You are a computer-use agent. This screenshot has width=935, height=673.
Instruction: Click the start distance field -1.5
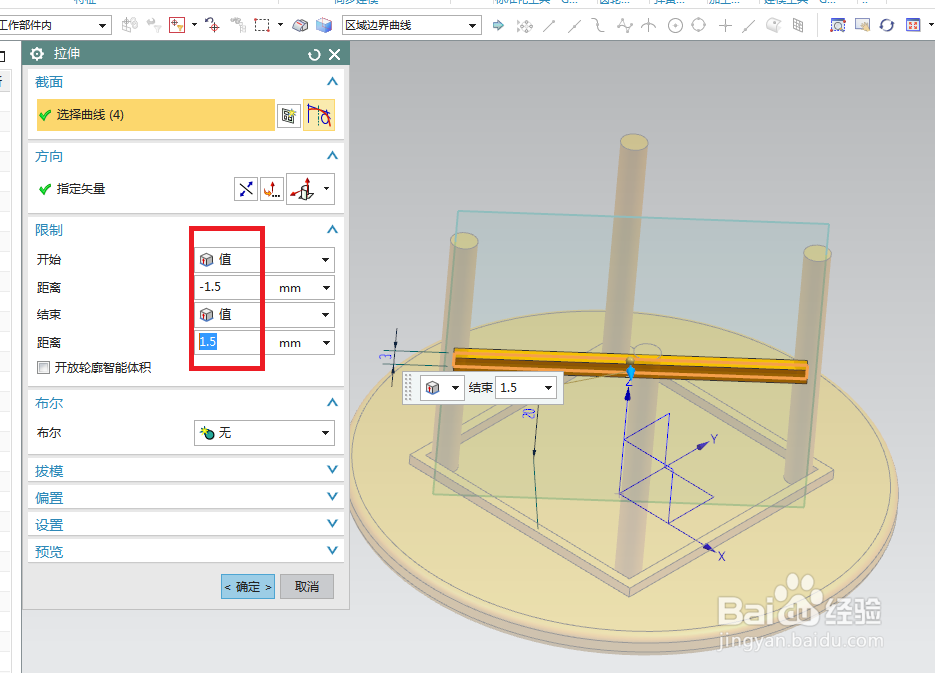tap(227, 287)
